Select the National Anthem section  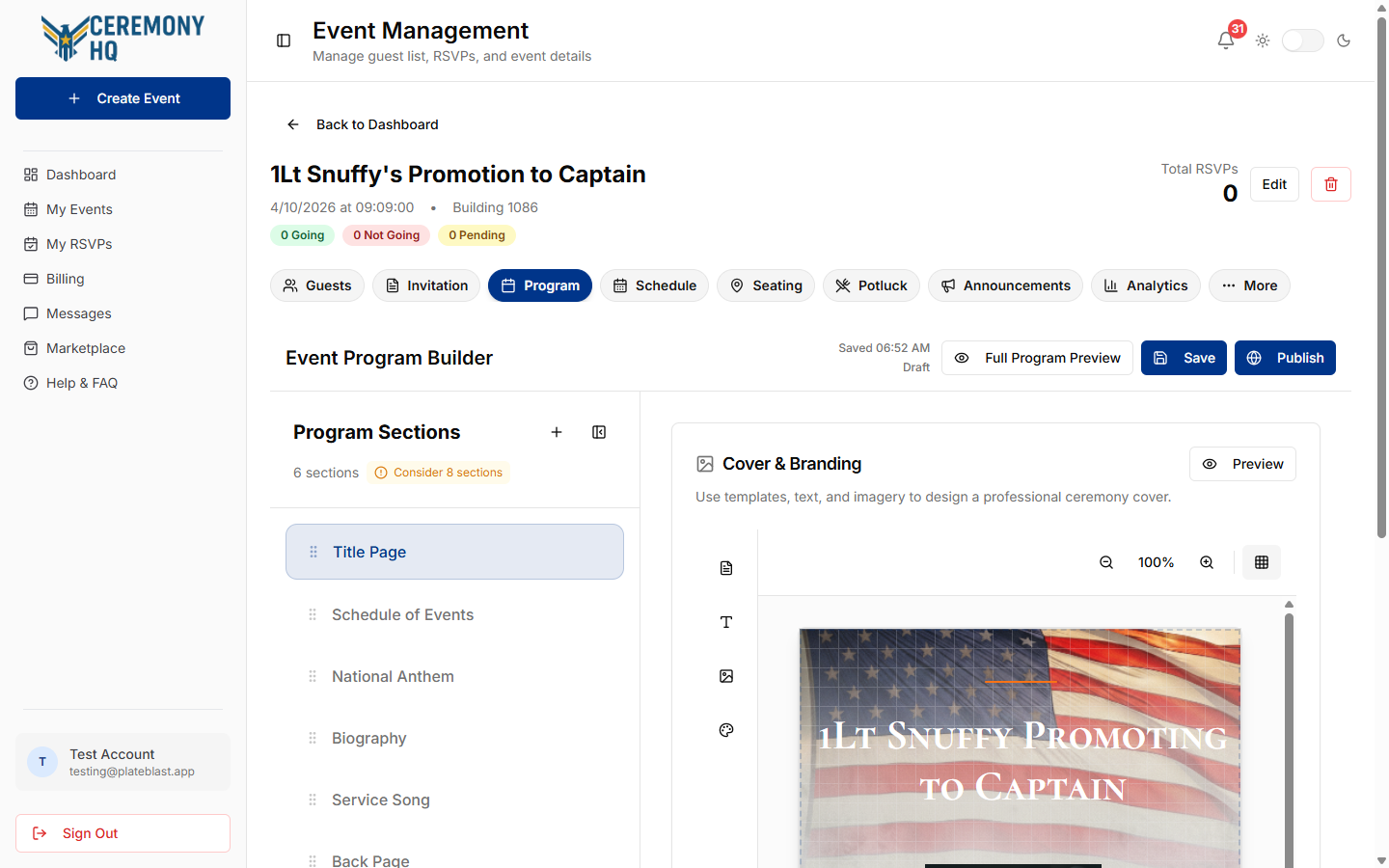pos(454,676)
